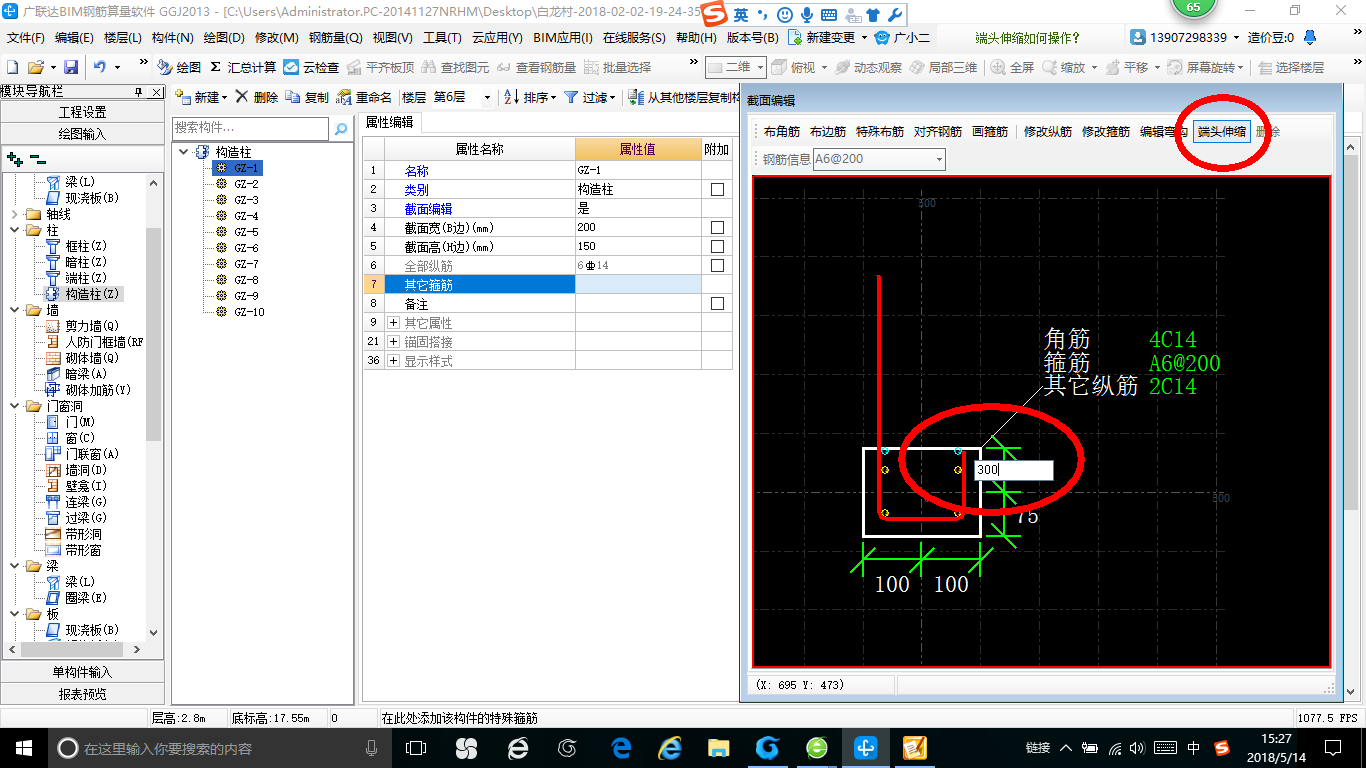Expand 锚固搭接 row in the property table
Screen dimensions: 1366x768
tap(393, 342)
